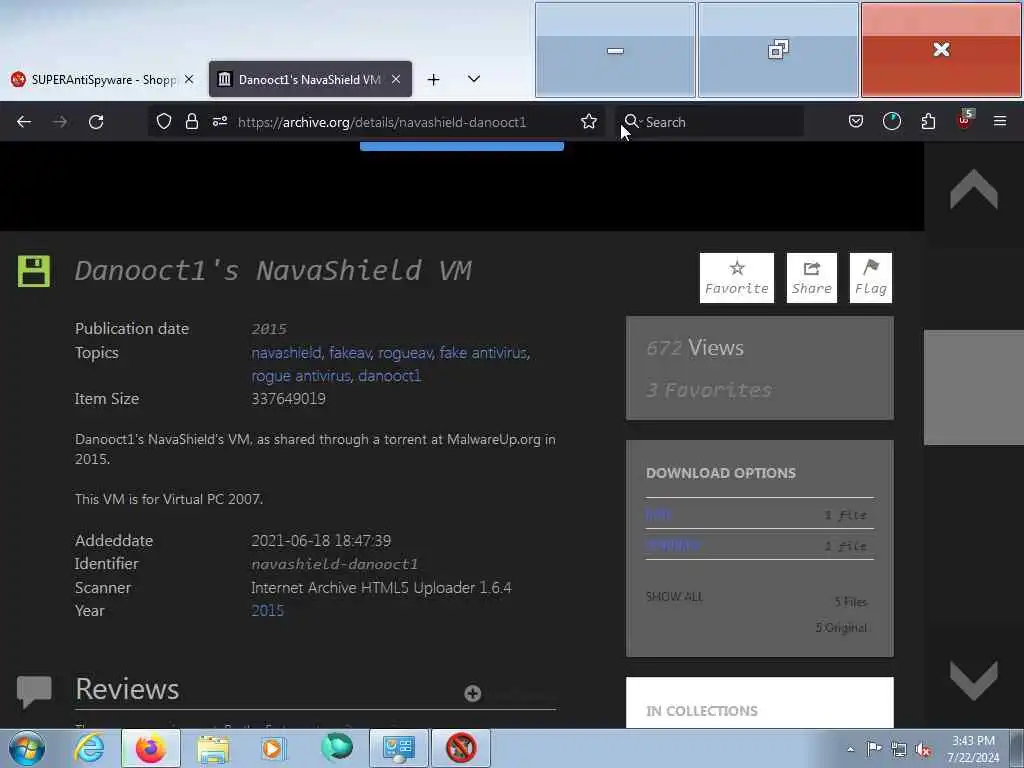Open the Firefox hamburger menu
The width and height of the screenshot is (1024, 768).
click(x=1000, y=121)
